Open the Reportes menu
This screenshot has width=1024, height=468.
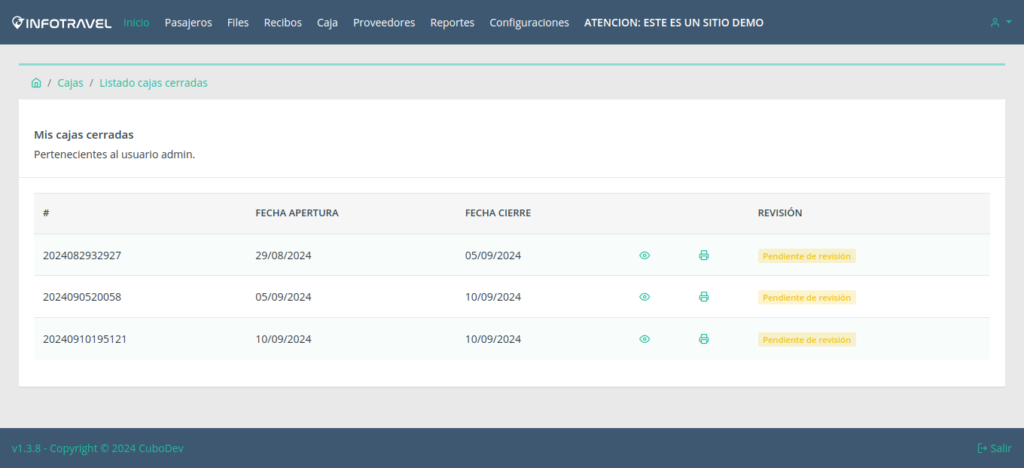pos(452,22)
